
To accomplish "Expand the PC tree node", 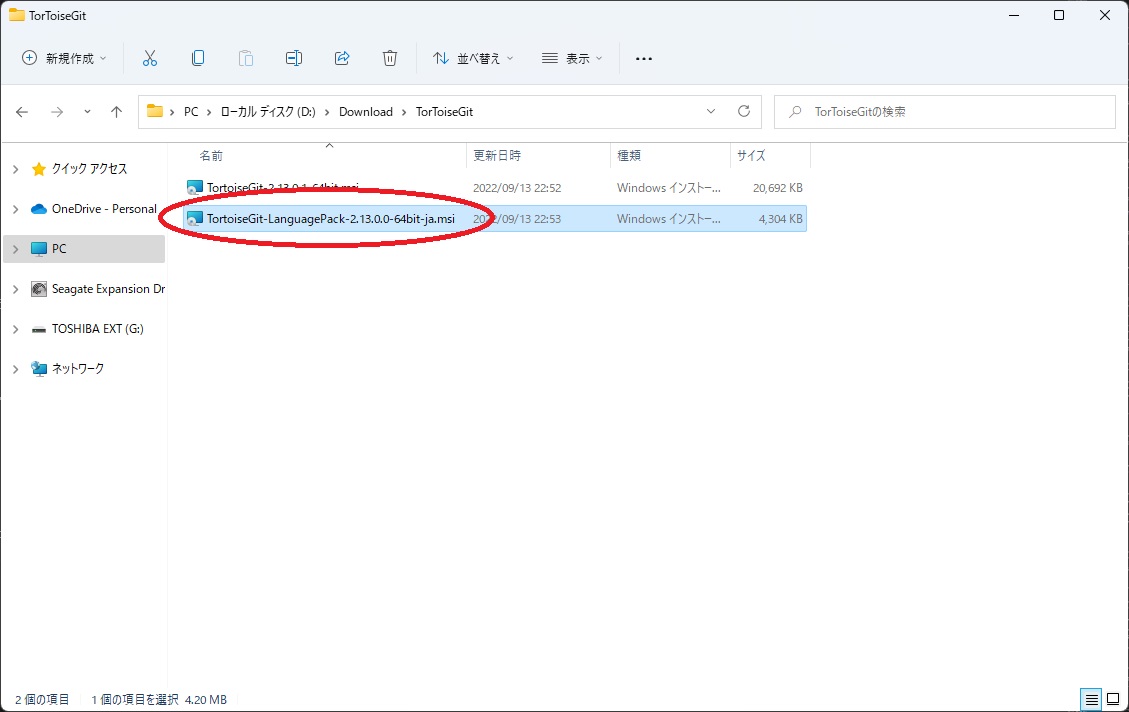I will point(16,249).
